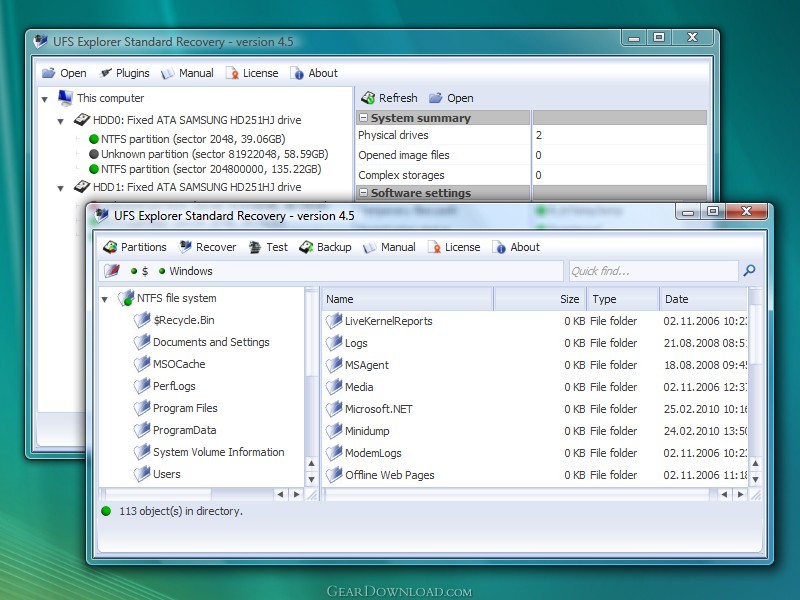This screenshot has height=600, width=800.
Task: Select the System Volume Information folder
Action: 209,452
